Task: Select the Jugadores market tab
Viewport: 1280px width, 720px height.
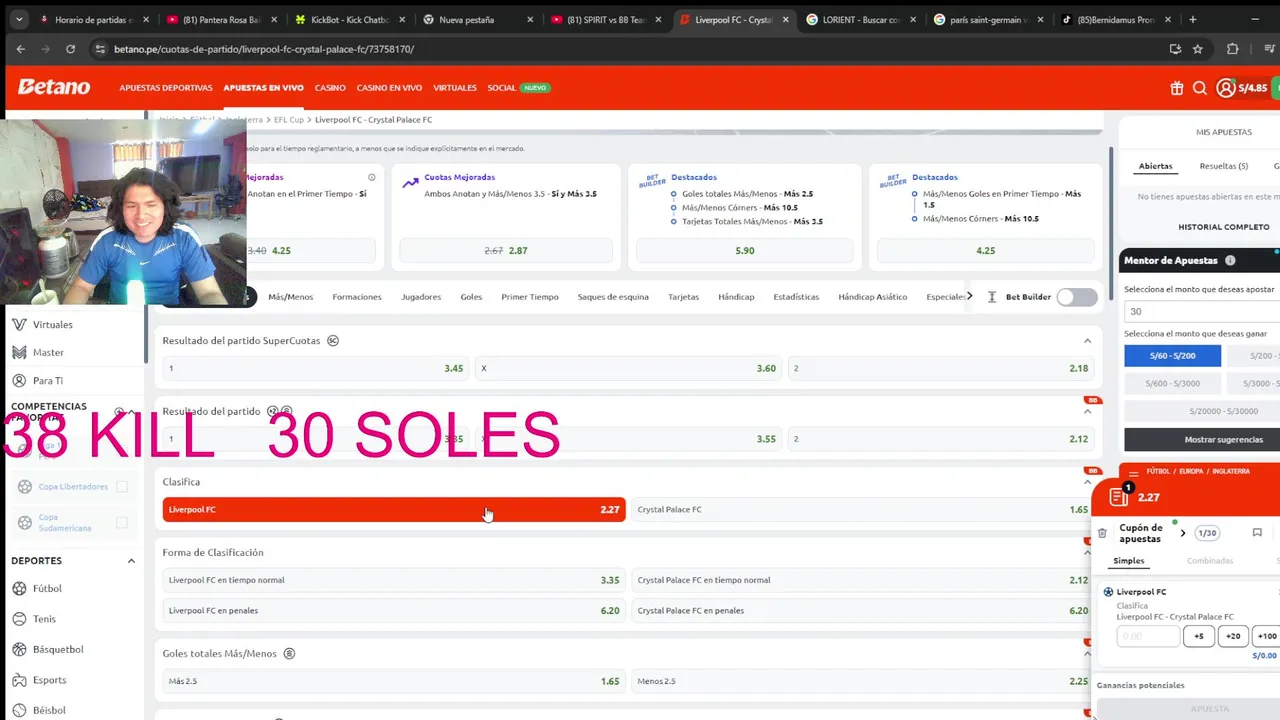Action: click(421, 297)
